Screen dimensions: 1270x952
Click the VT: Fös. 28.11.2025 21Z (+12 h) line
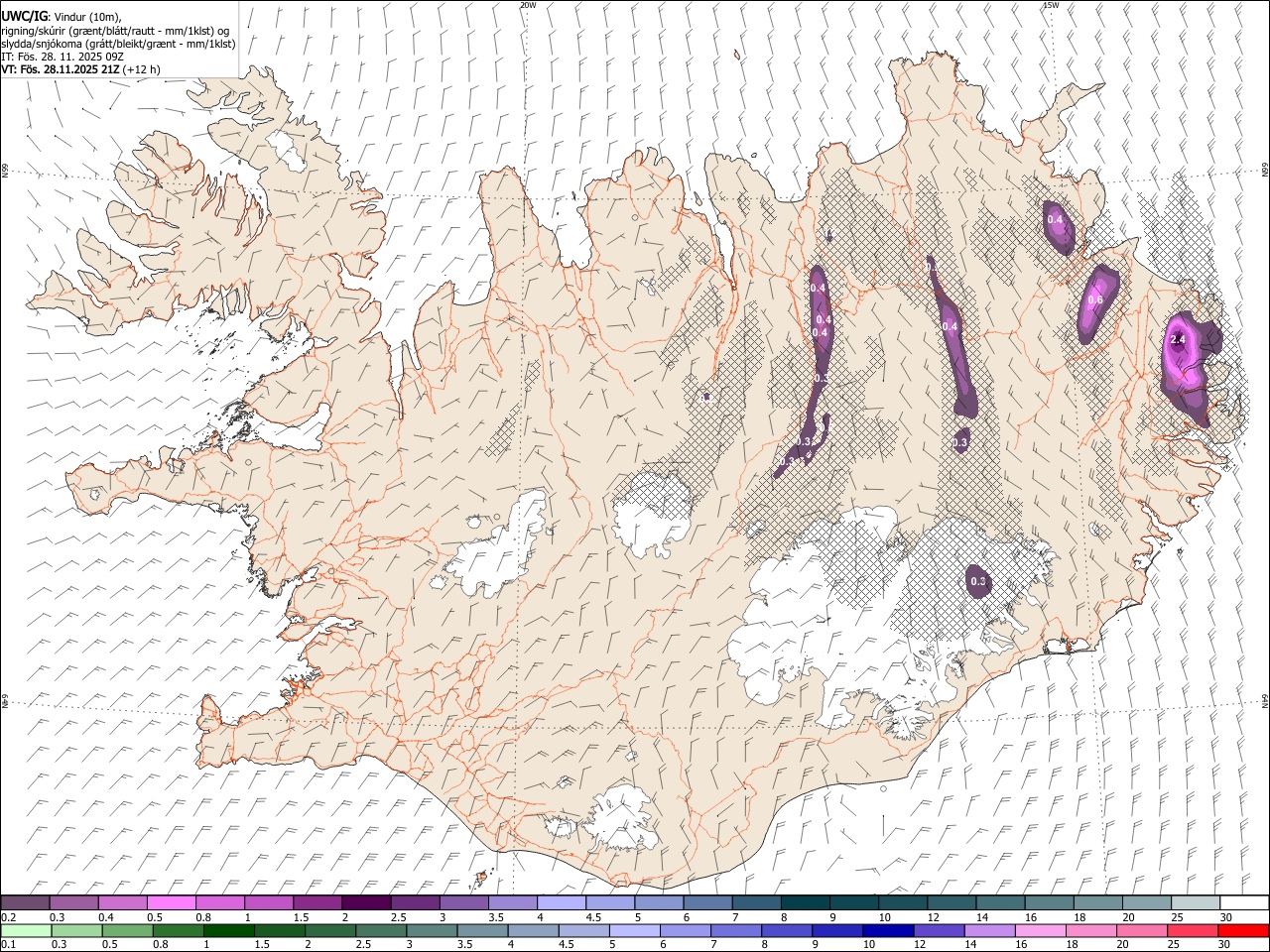pyautogui.click(x=80, y=69)
